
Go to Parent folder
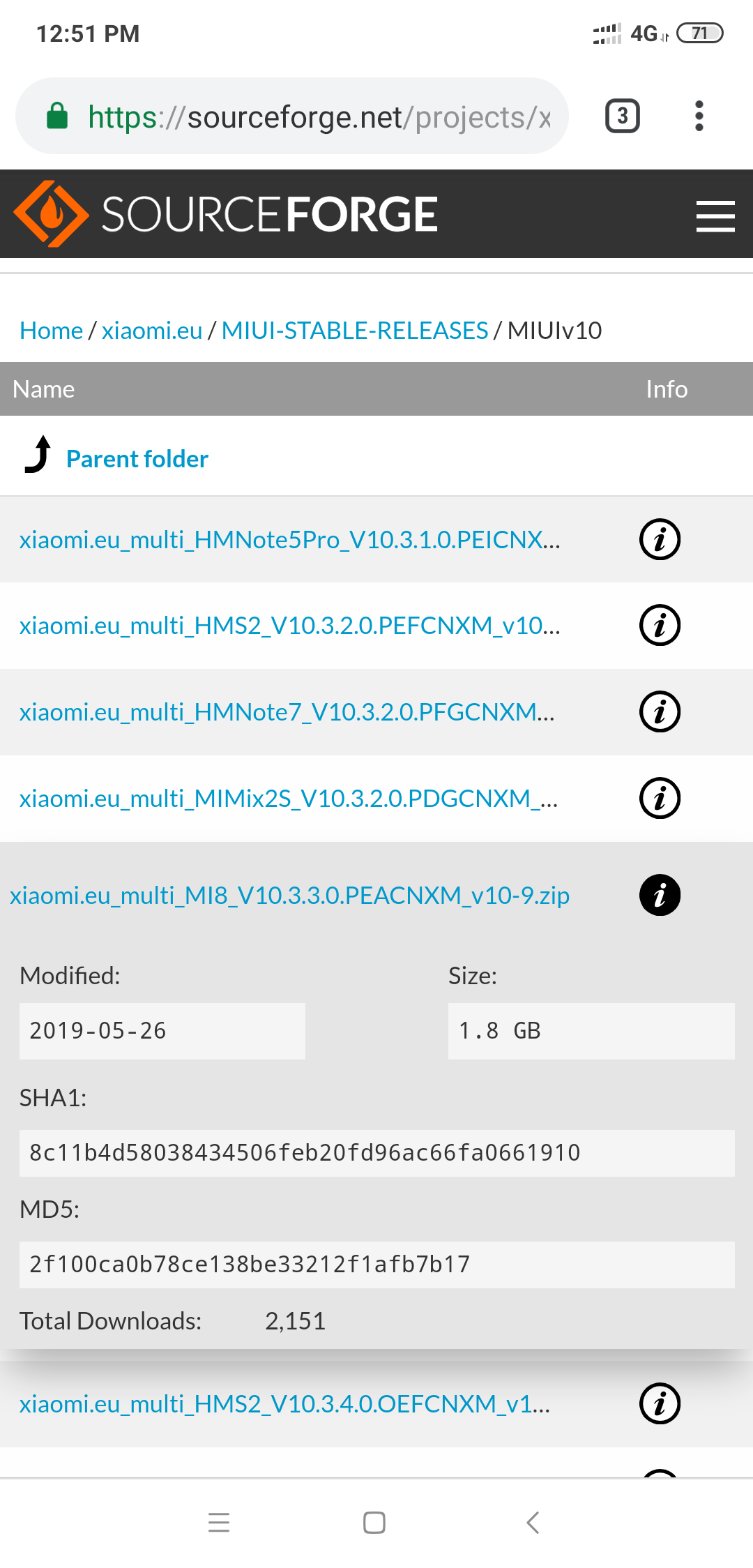pyautogui.click(x=137, y=459)
